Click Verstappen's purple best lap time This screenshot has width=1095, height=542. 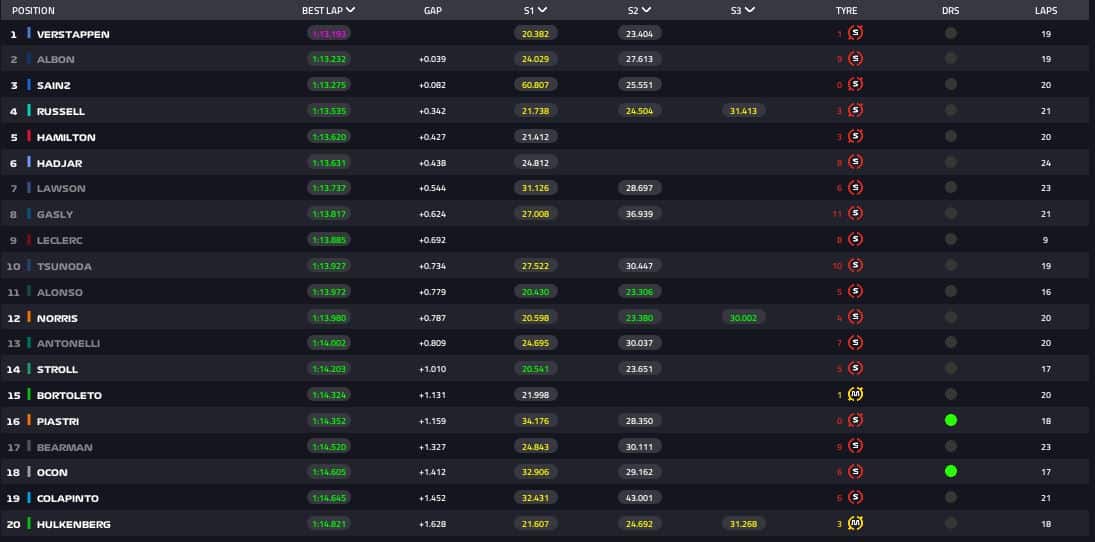coord(329,33)
